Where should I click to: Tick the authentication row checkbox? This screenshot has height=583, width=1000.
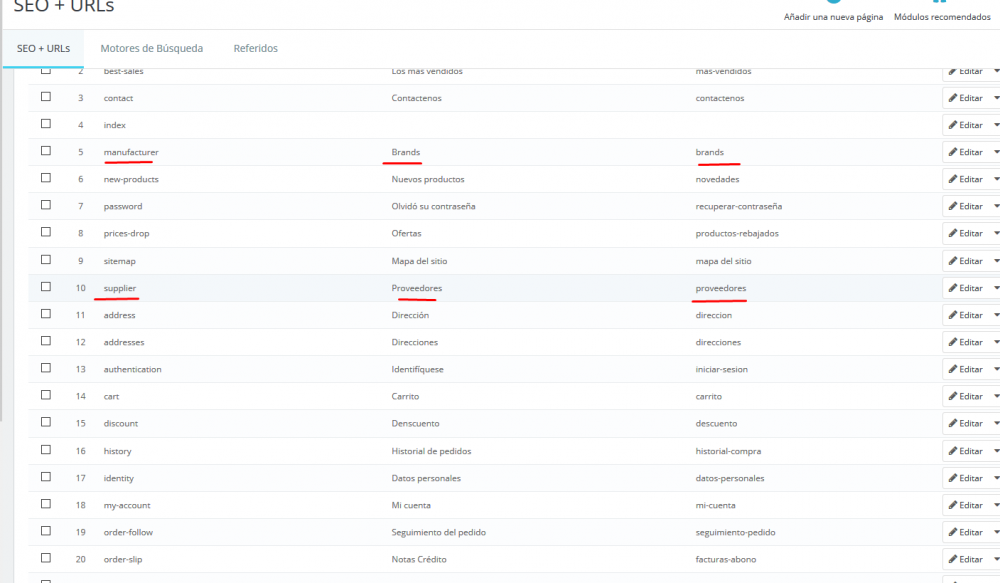tap(46, 368)
